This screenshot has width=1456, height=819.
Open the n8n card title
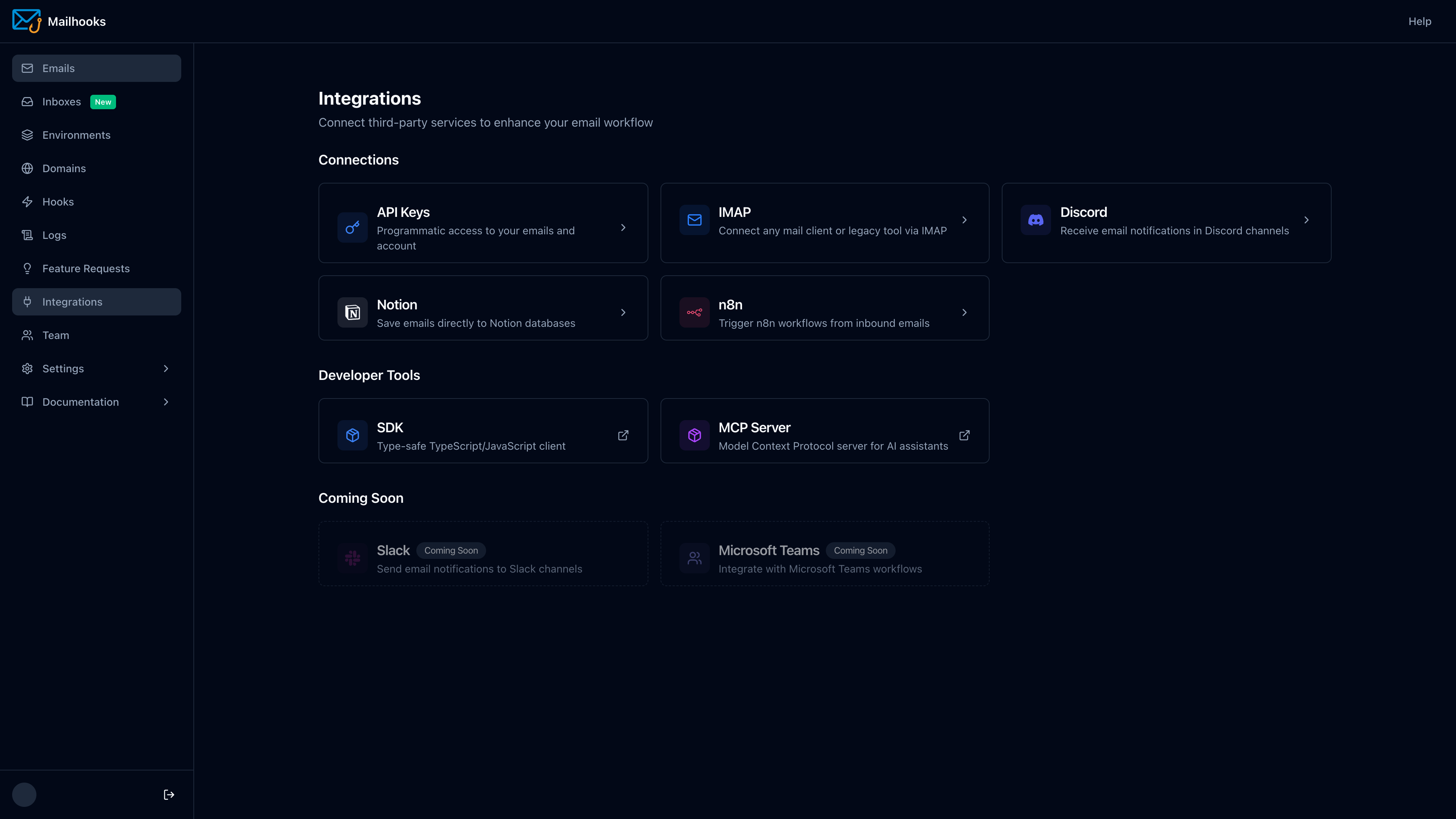coord(730,304)
